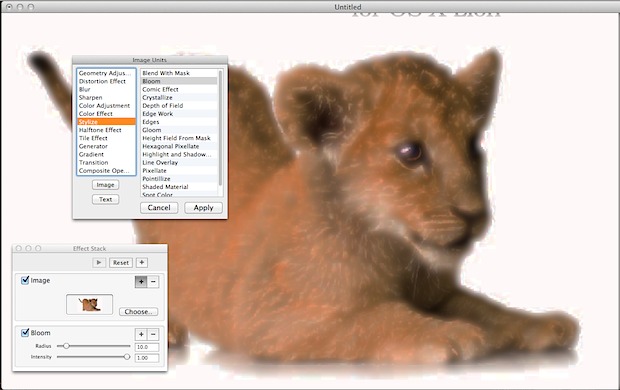Image resolution: width=620 pixels, height=390 pixels.
Task: Click the minus icon in Image row
Action: click(x=153, y=282)
